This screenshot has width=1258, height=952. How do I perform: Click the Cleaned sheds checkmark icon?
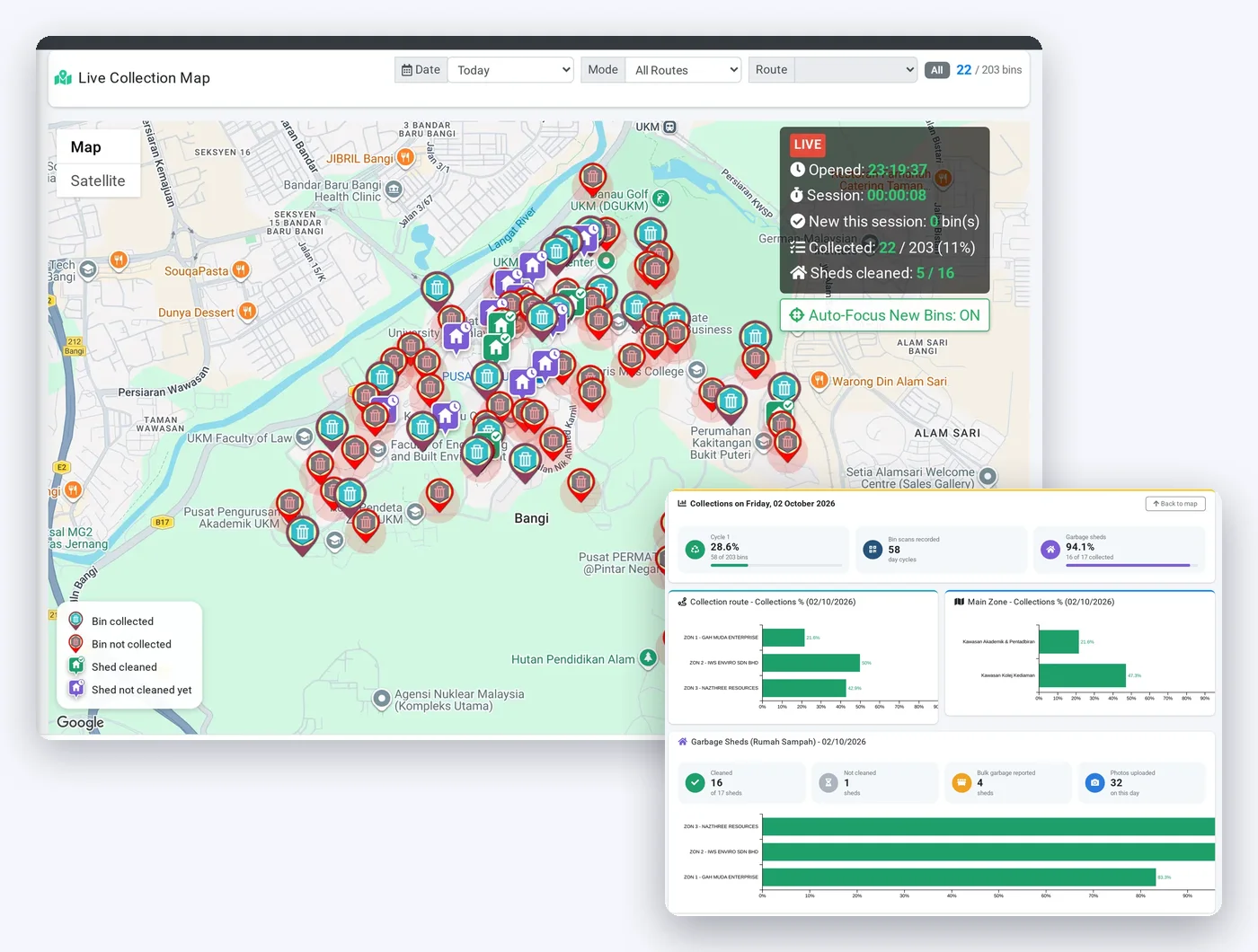695,783
